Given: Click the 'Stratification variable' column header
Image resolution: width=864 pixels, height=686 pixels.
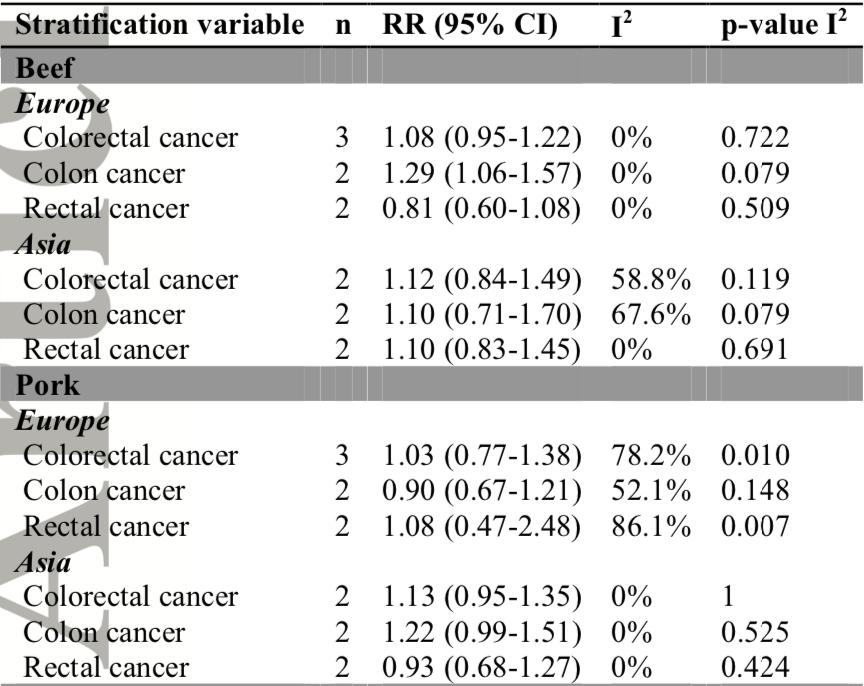Looking at the screenshot, I should coord(160,27).
